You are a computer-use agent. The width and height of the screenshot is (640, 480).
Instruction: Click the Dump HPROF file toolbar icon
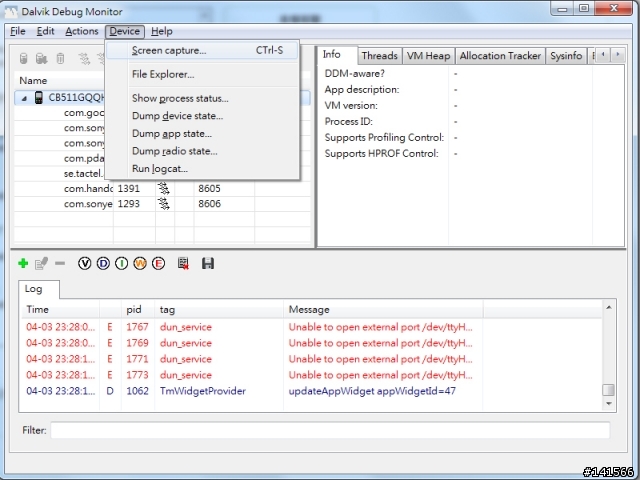tap(41, 59)
